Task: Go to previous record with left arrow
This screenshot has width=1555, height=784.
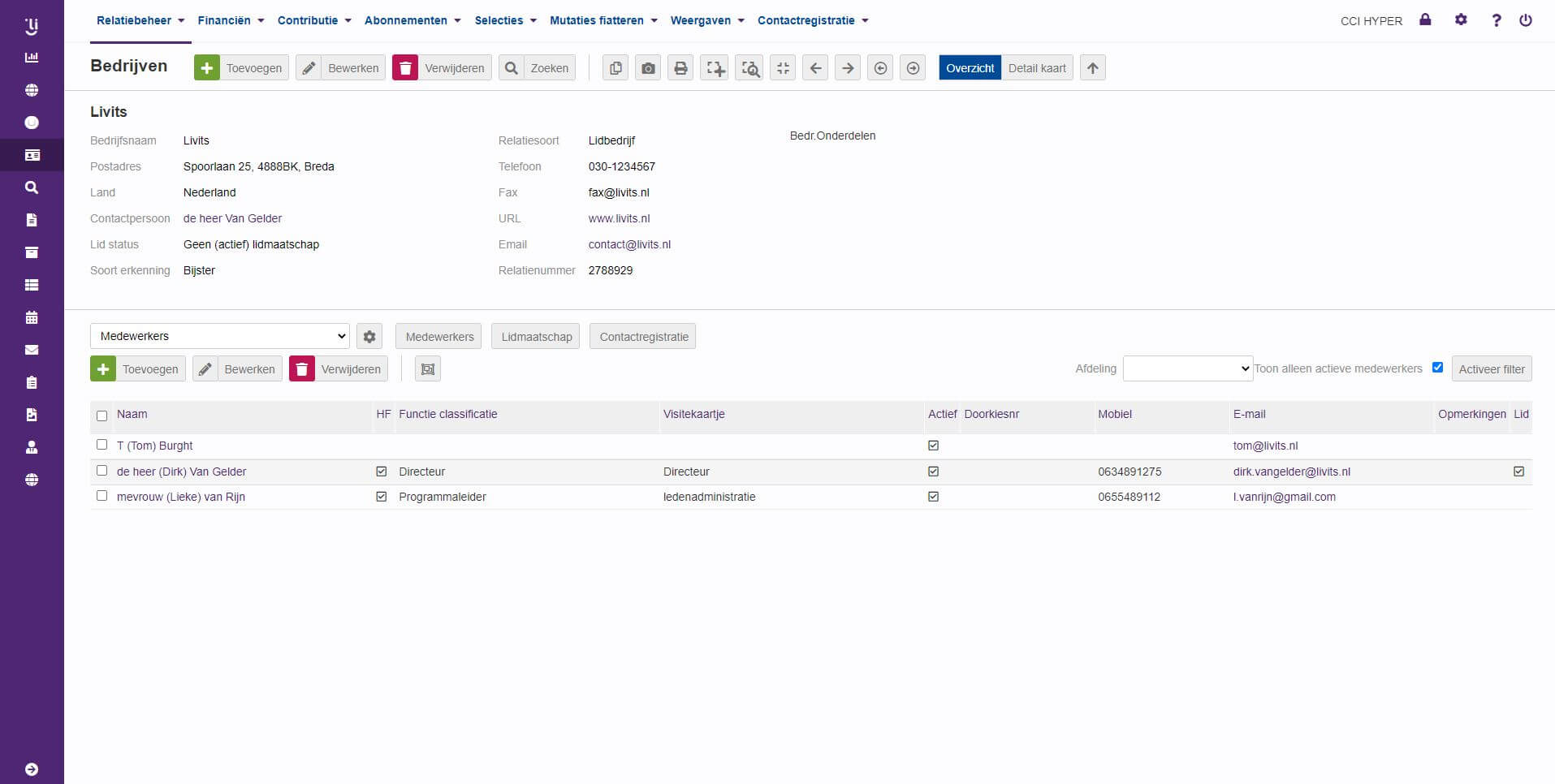Action: pyautogui.click(x=815, y=68)
